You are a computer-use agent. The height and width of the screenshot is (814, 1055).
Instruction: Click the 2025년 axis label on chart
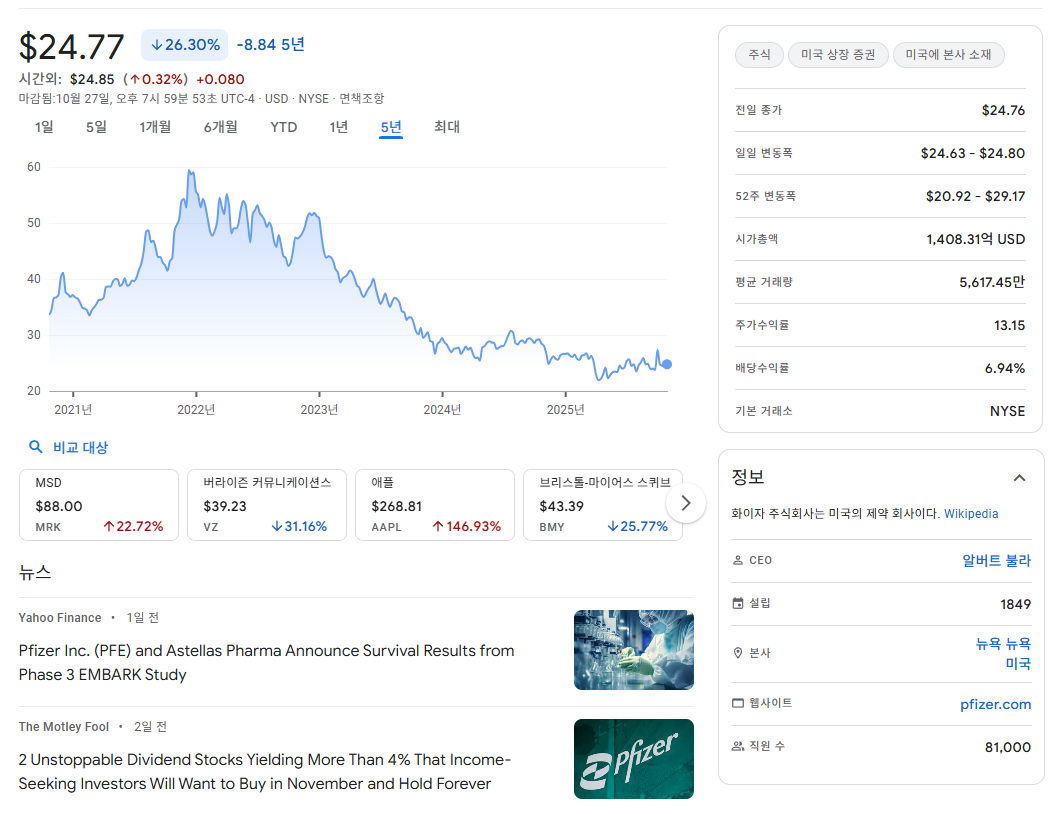click(x=565, y=410)
